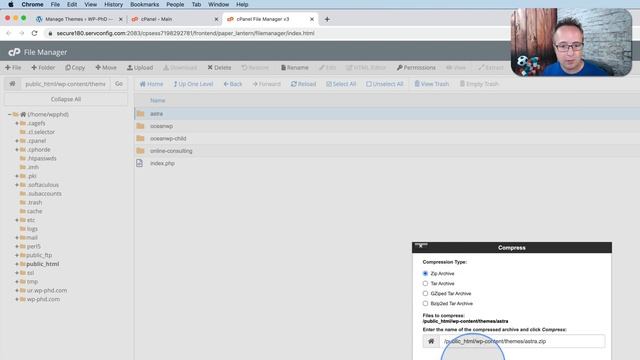Open public_ftp in the folder tree

pos(39,255)
